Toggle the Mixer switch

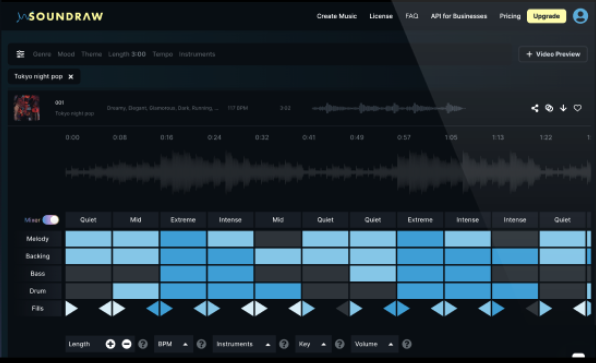point(51,220)
